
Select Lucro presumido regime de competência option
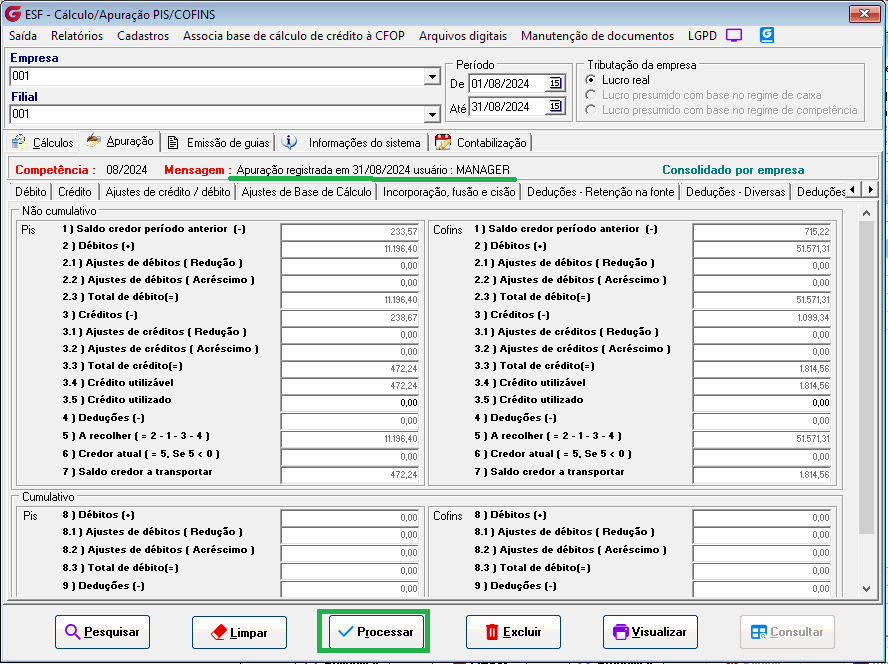point(591,110)
